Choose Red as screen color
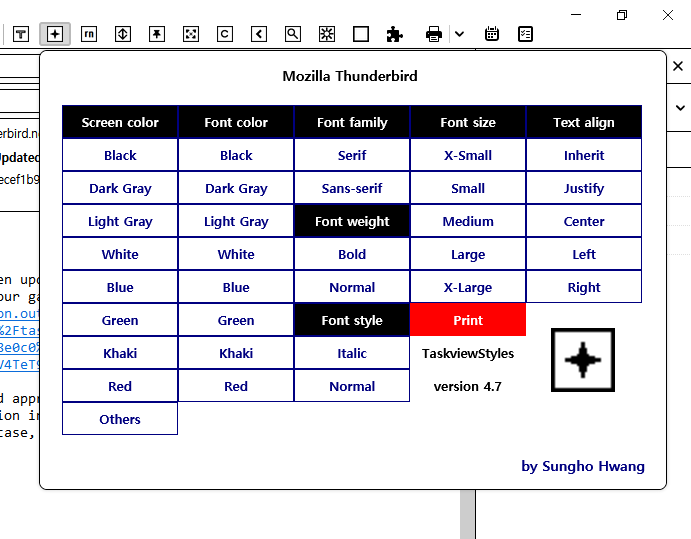691x539 pixels. tap(120, 386)
